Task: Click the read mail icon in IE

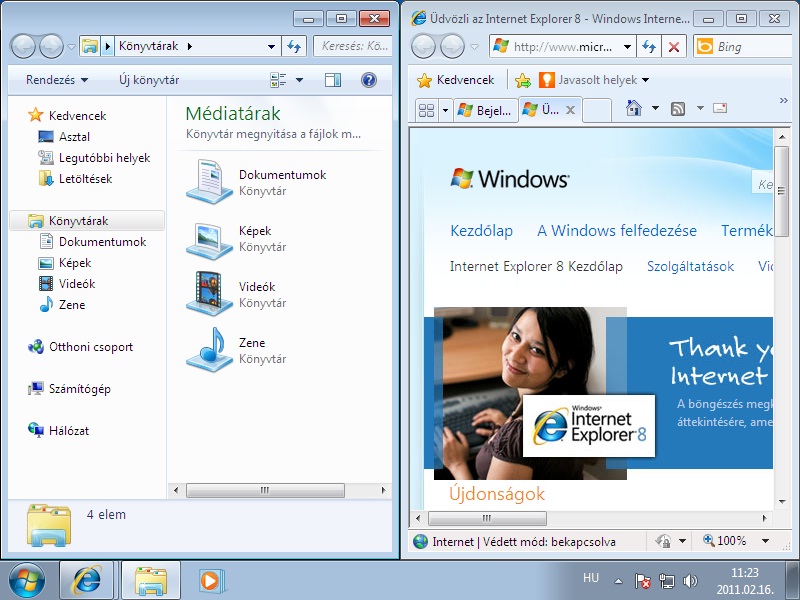Action: tap(720, 108)
